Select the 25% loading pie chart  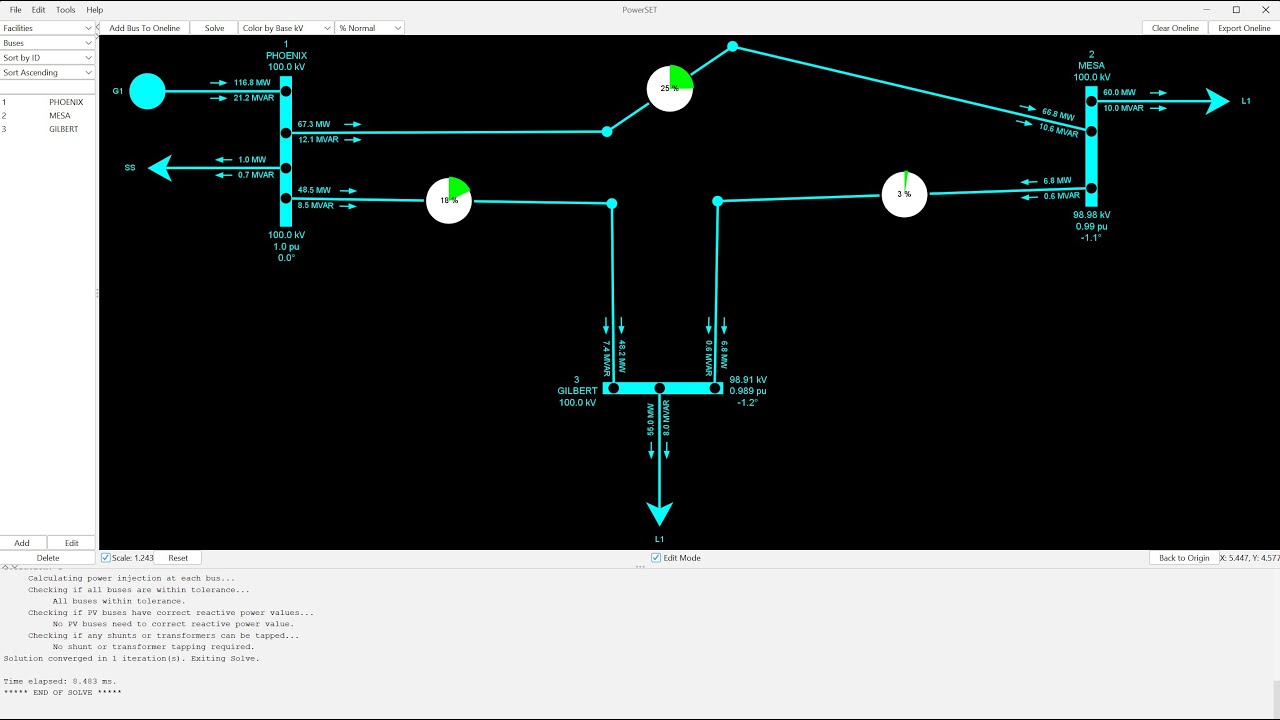click(670, 88)
